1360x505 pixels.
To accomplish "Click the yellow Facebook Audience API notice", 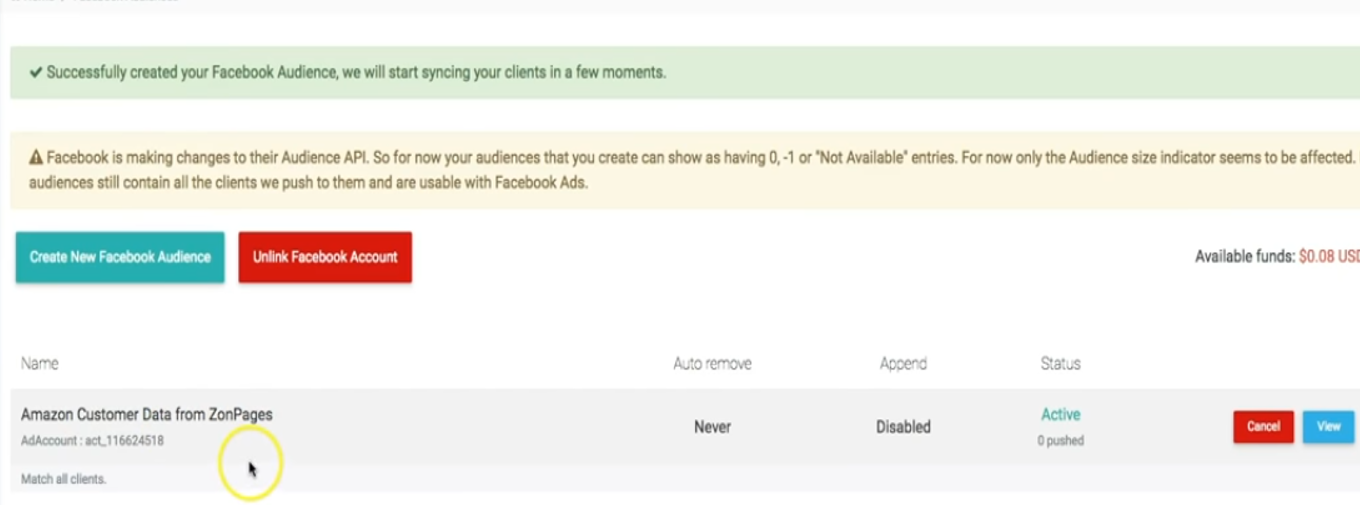I will tap(685, 170).
